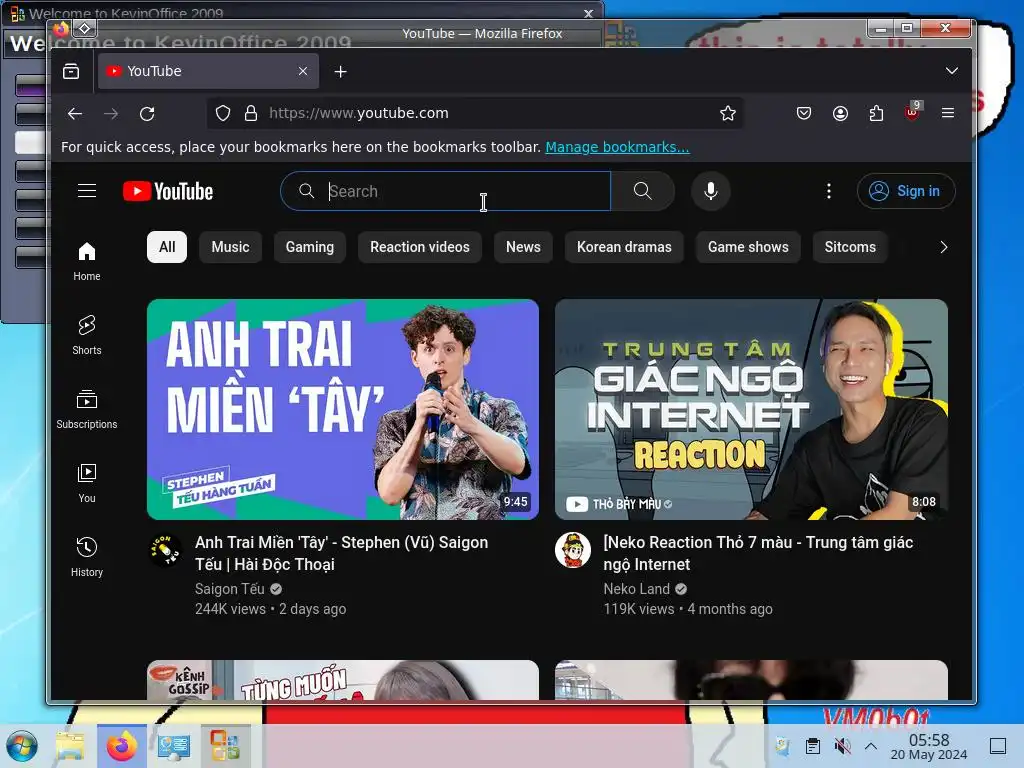The width and height of the screenshot is (1024, 768).
Task: Open the Extensions puzzle icon
Action: pos(876,114)
